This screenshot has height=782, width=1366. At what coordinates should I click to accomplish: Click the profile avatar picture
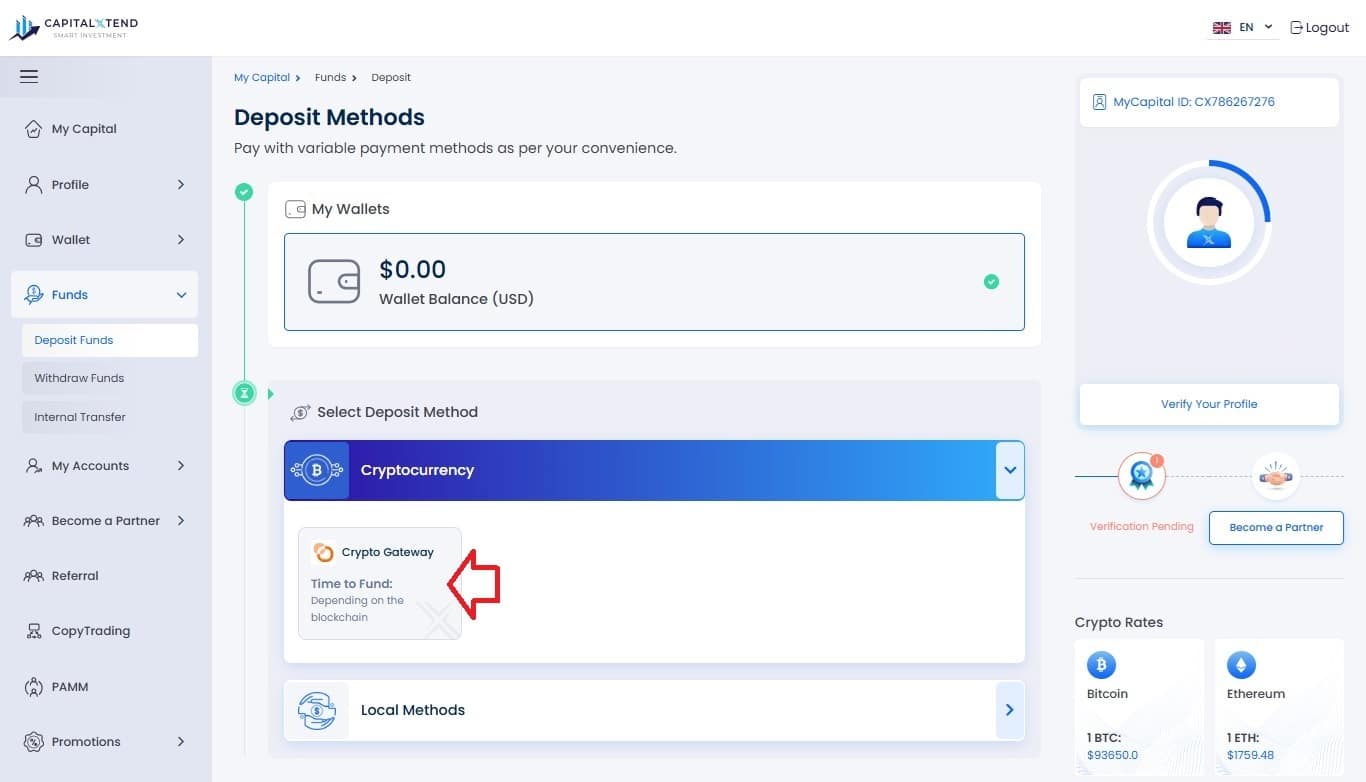click(x=1209, y=222)
